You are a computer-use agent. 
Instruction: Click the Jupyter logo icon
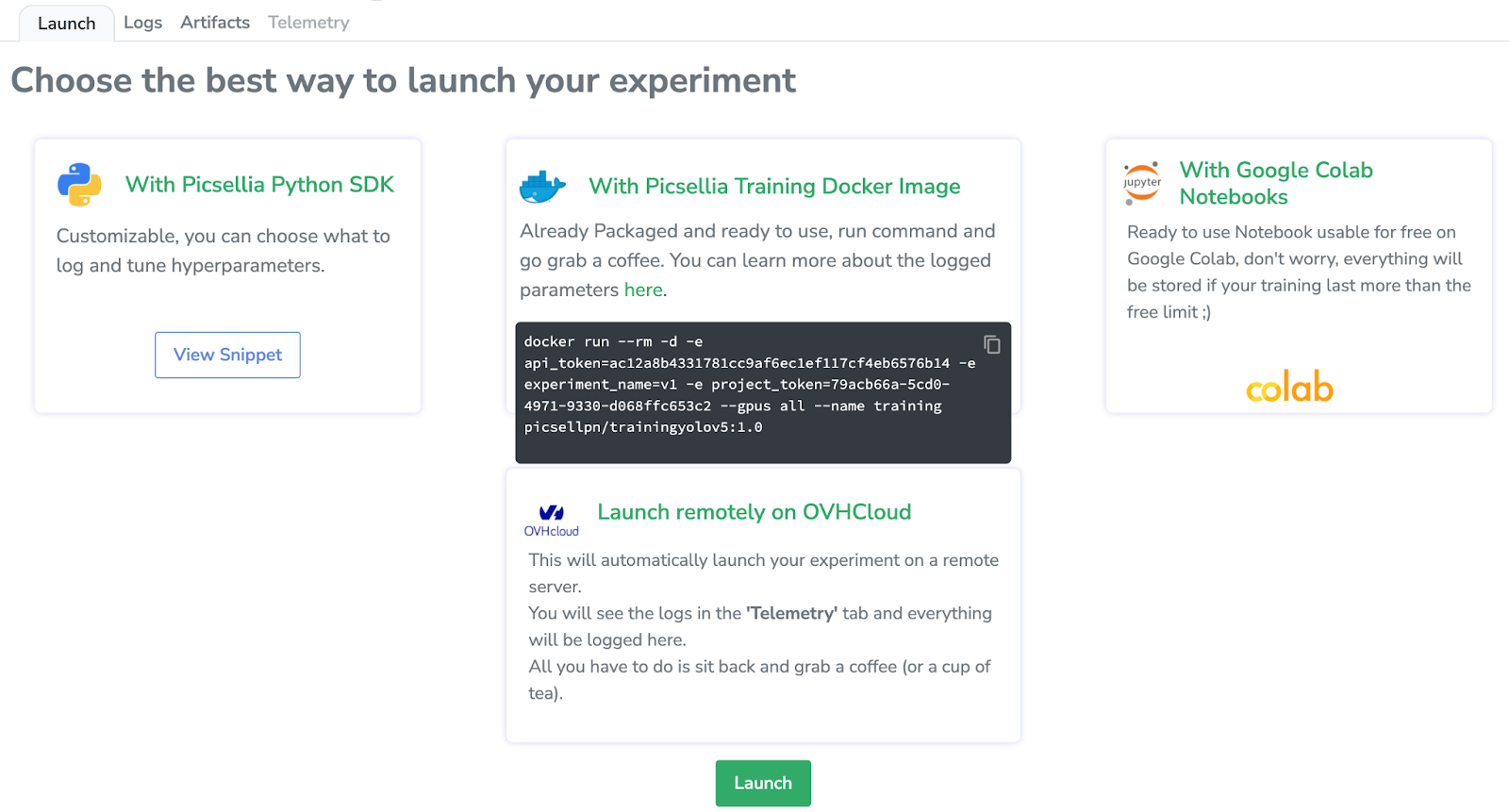pos(1142,183)
